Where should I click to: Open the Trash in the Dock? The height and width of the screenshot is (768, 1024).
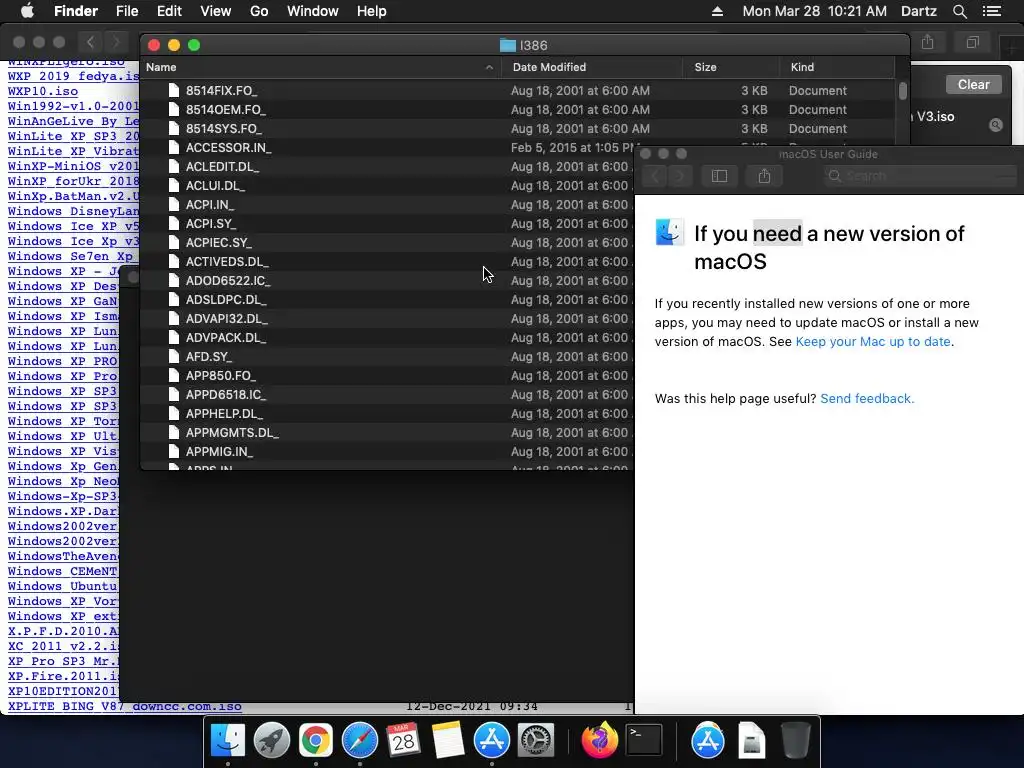pos(795,741)
